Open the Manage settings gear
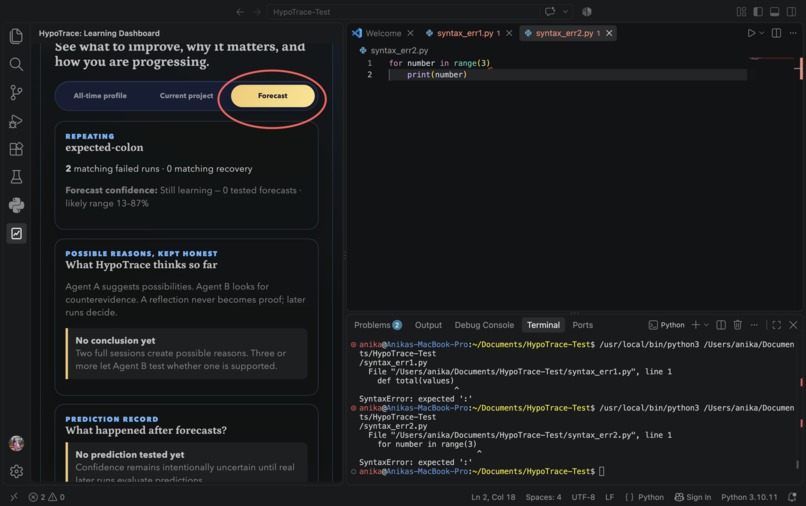The image size is (806, 506). [16, 472]
